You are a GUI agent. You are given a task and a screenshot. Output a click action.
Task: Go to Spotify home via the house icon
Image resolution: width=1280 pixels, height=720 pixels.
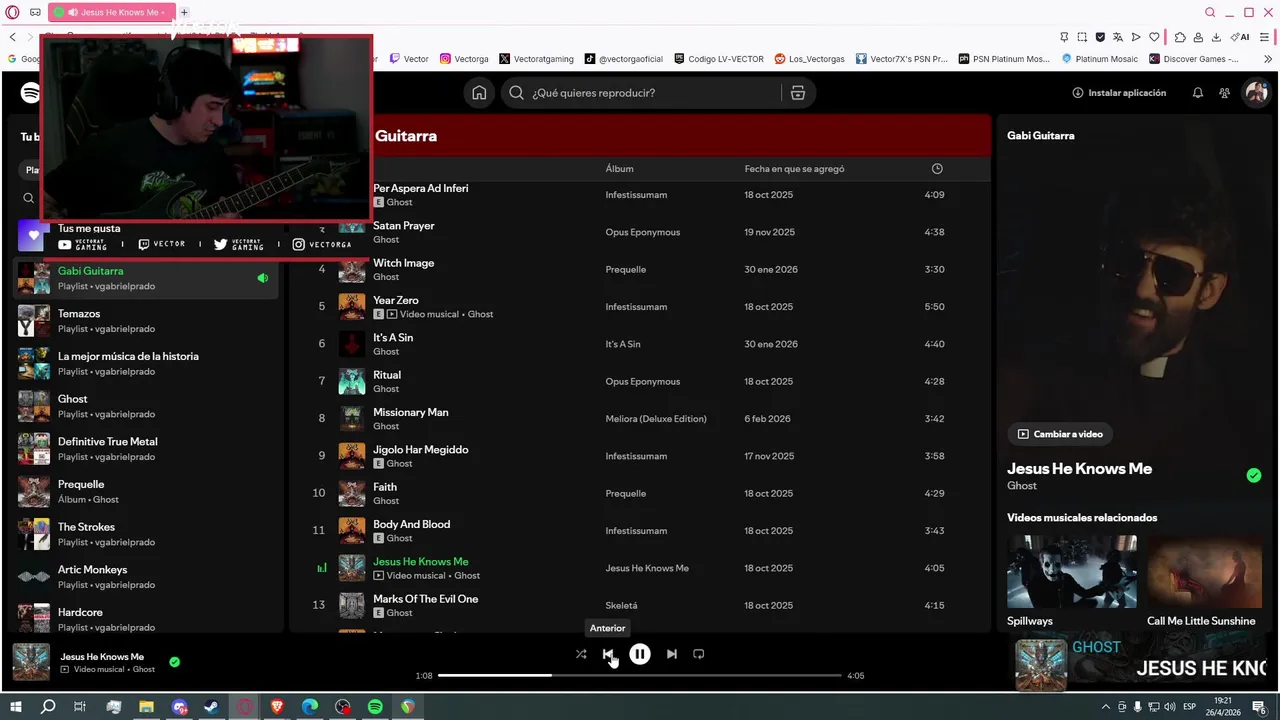click(x=479, y=93)
